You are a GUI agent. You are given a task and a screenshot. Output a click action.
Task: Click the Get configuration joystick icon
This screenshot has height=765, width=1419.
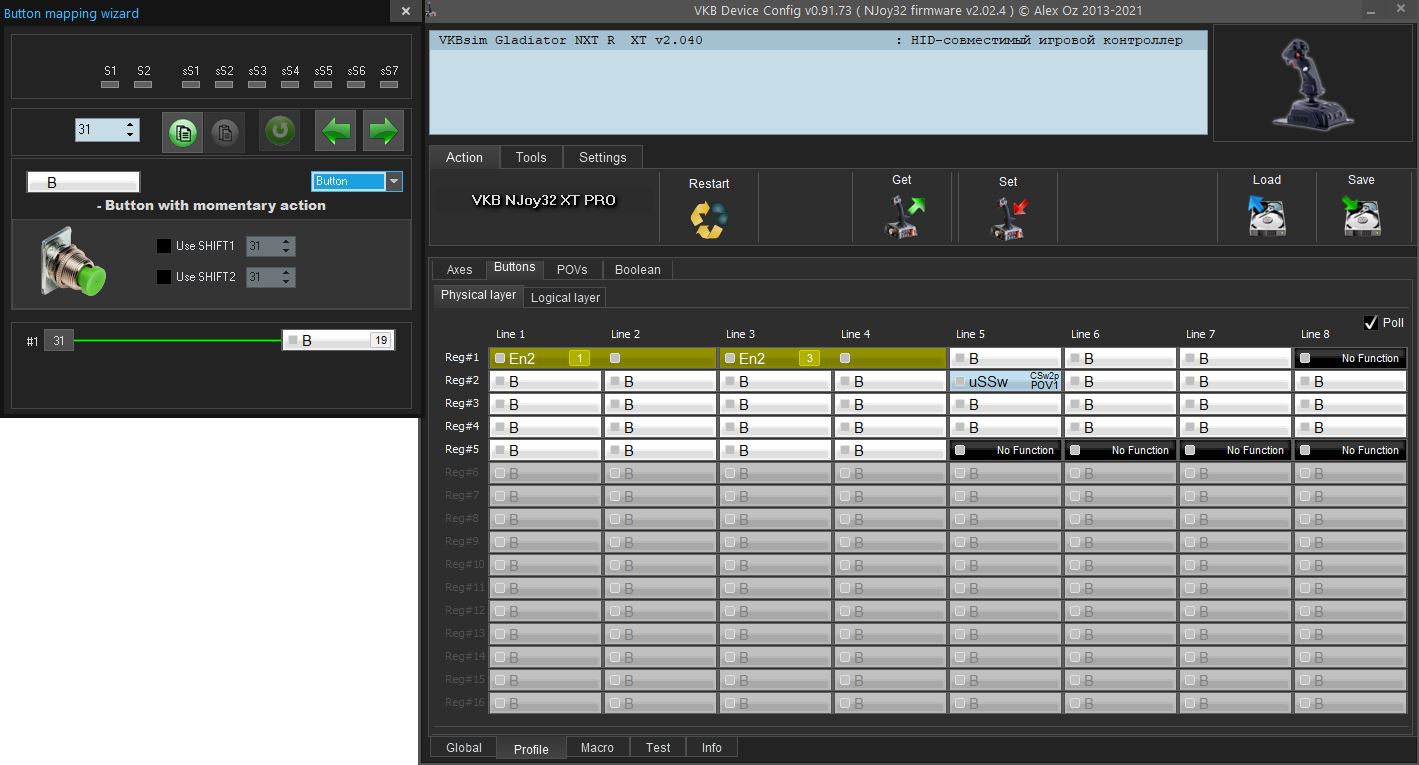(x=902, y=217)
